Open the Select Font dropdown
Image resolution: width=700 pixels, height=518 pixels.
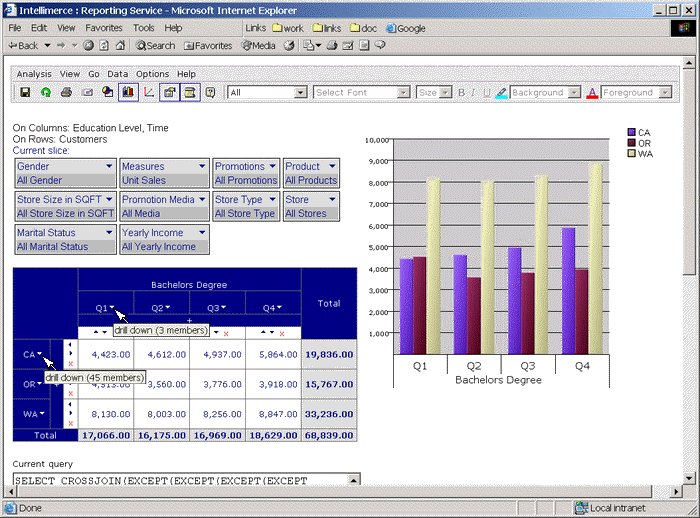coord(403,93)
